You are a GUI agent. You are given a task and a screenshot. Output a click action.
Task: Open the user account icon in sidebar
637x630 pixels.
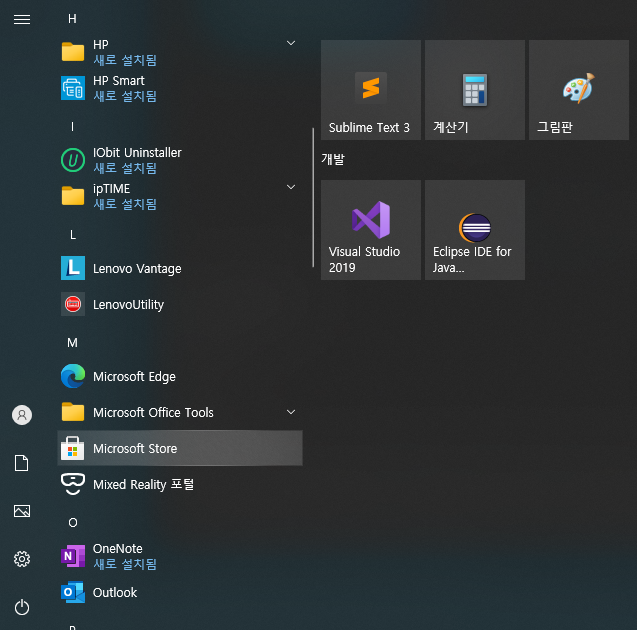22,415
